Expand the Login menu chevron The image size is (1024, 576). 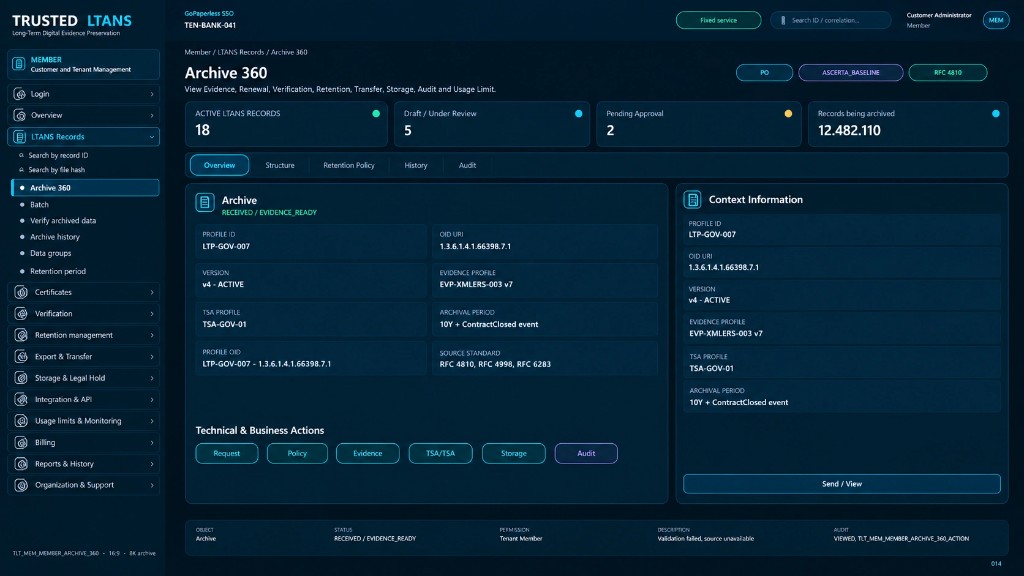[x=152, y=94]
